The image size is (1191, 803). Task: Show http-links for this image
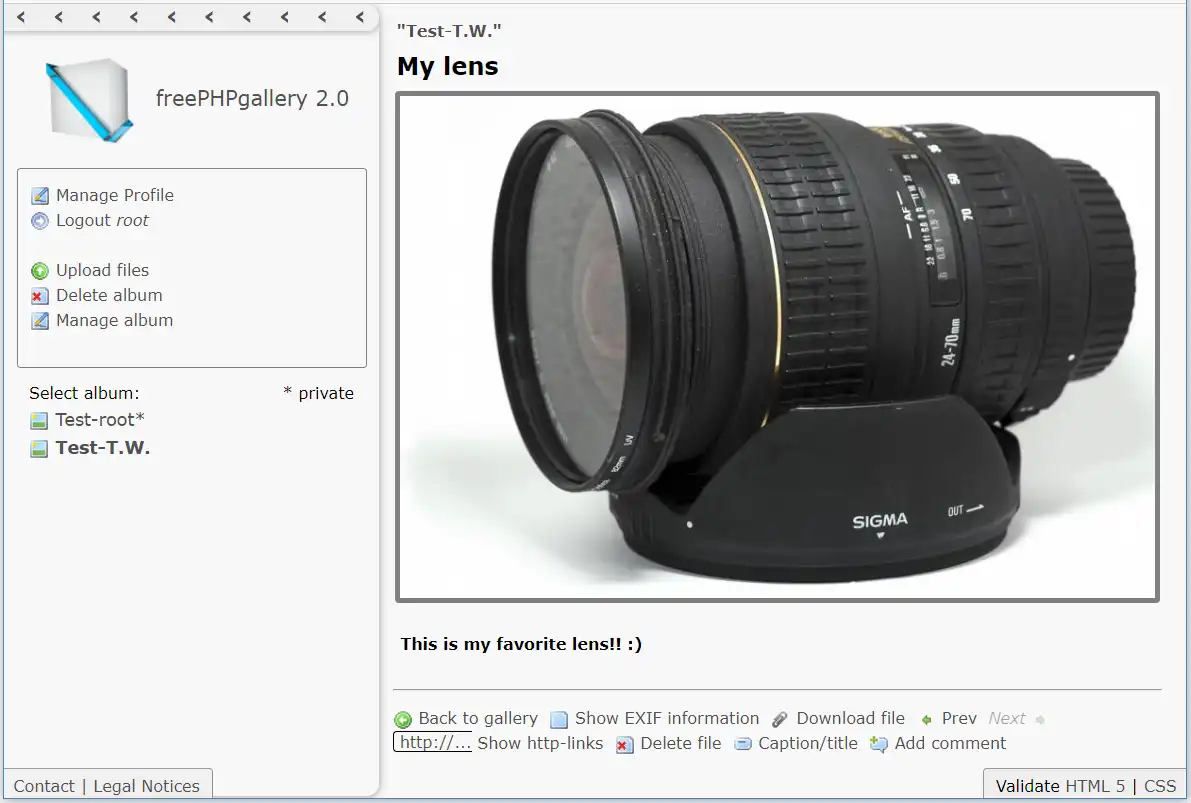[x=540, y=743]
